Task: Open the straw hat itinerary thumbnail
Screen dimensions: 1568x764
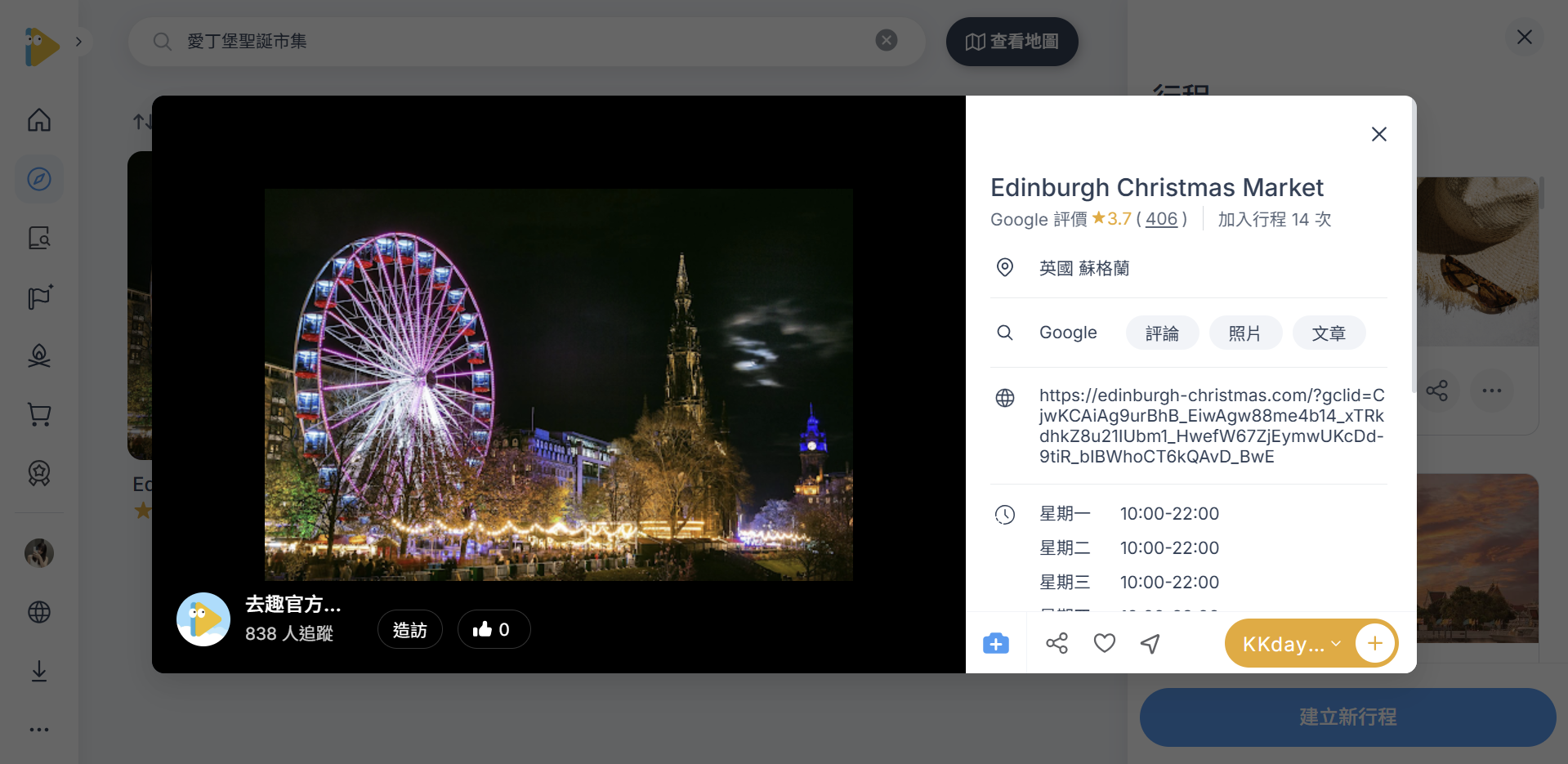Action: click(x=1477, y=261)
